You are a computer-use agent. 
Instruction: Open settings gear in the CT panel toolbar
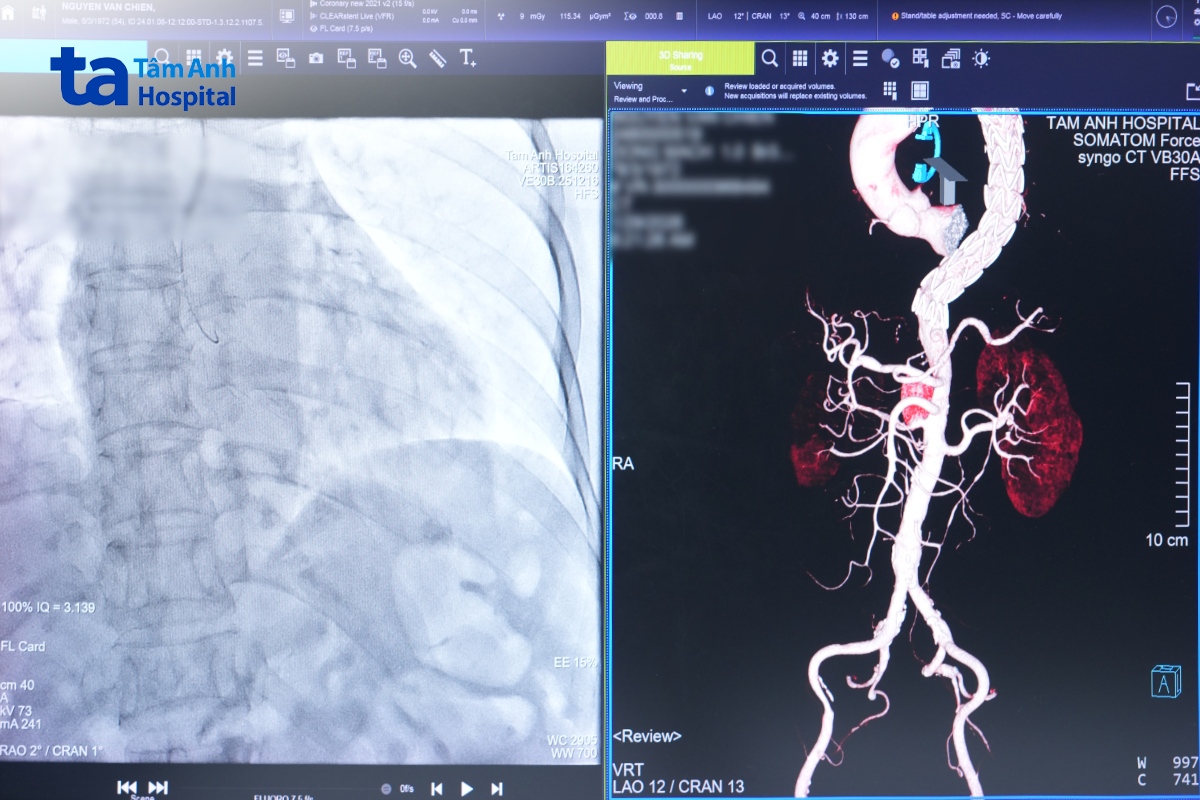830,58
